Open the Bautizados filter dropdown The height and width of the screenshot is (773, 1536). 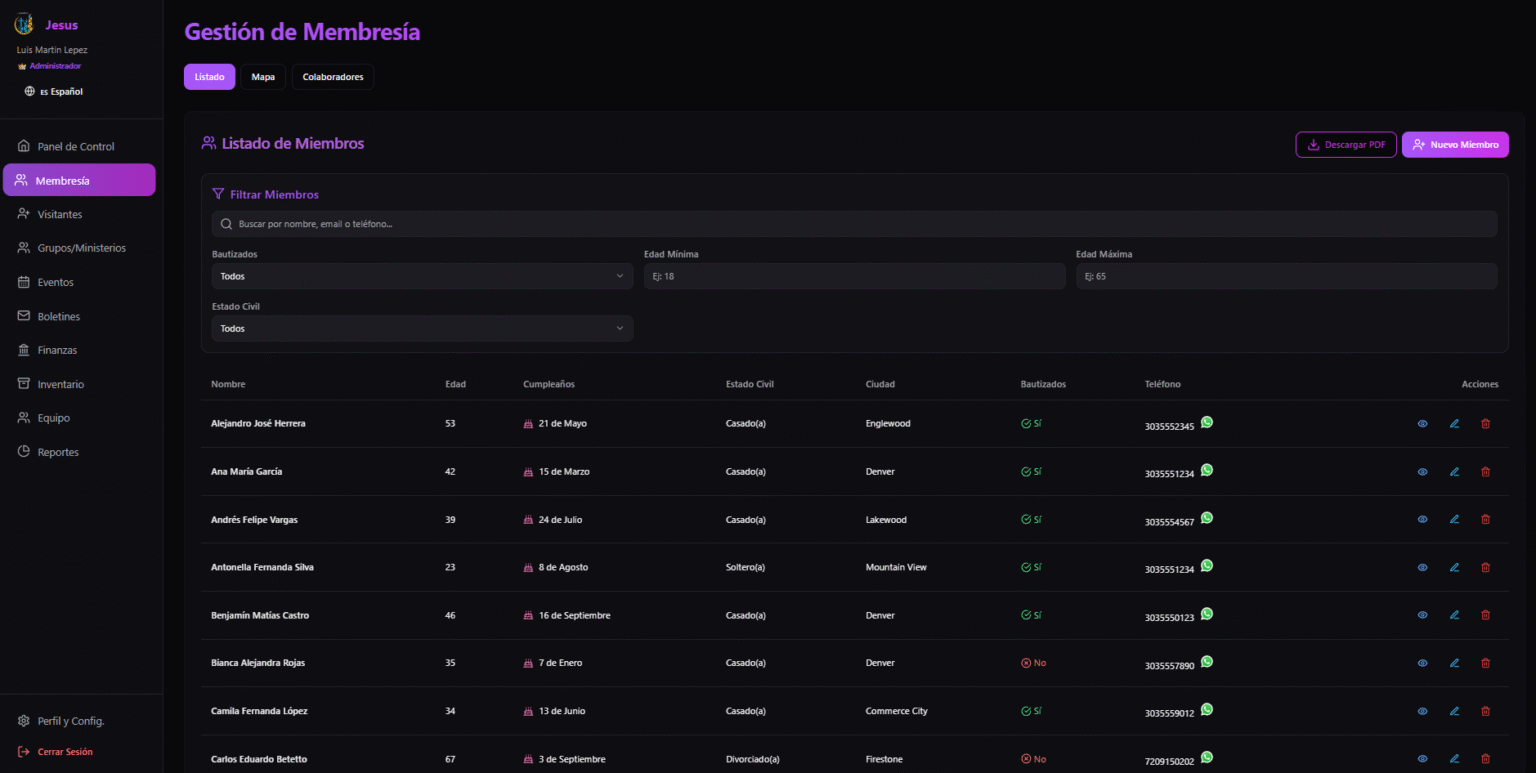click(x=422, y=276)
